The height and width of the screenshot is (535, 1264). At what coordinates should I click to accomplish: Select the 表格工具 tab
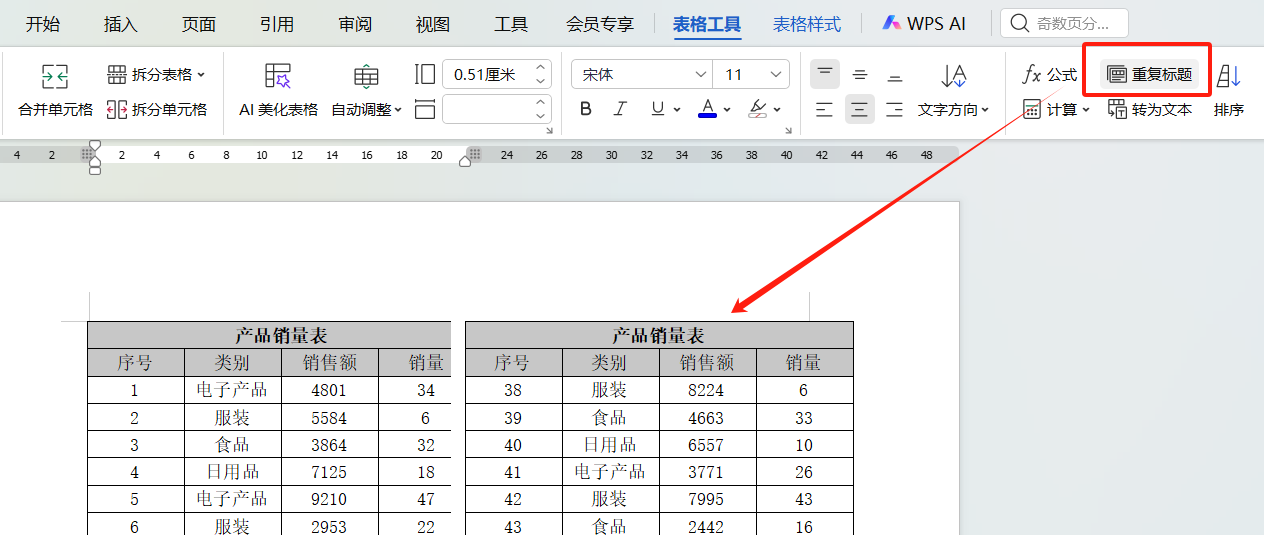click(707, 24)
